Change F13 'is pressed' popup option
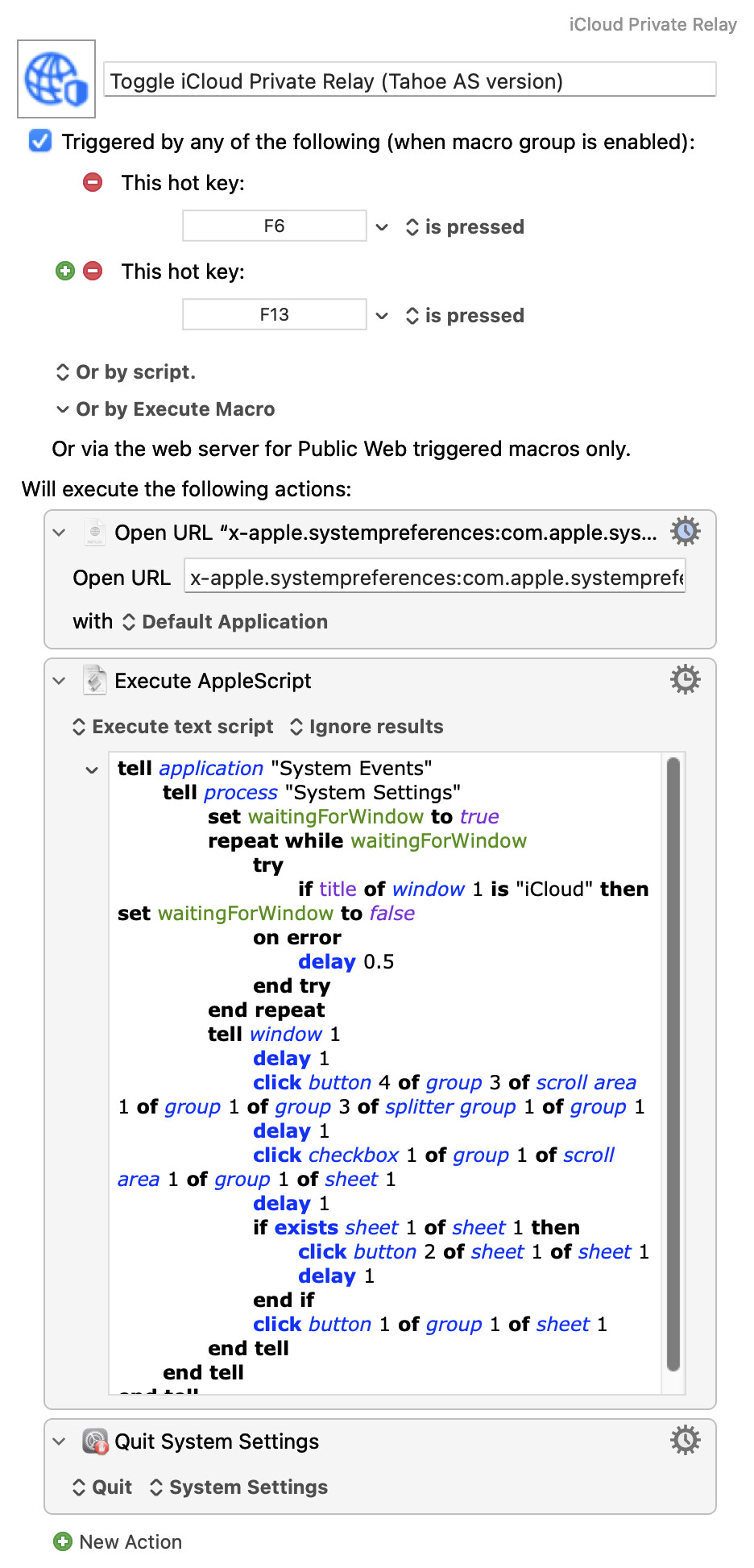 (x=466, y=316)
